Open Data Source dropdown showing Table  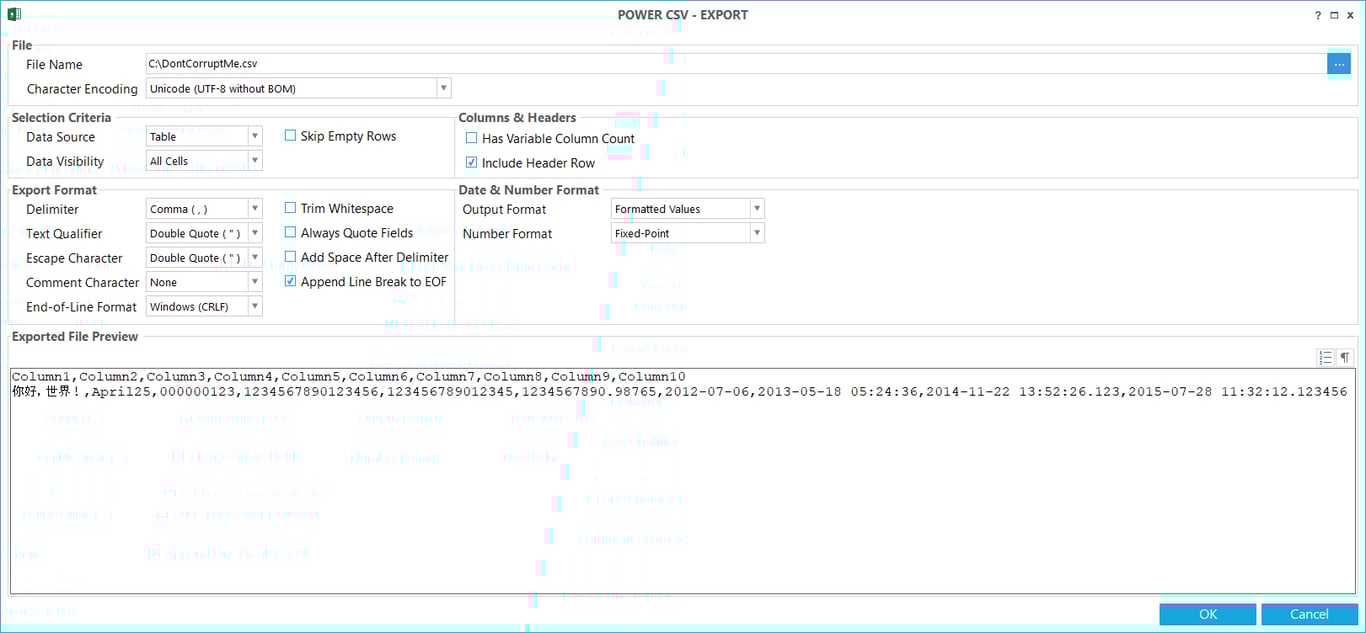pyautogui.click(x=204, y=137)
